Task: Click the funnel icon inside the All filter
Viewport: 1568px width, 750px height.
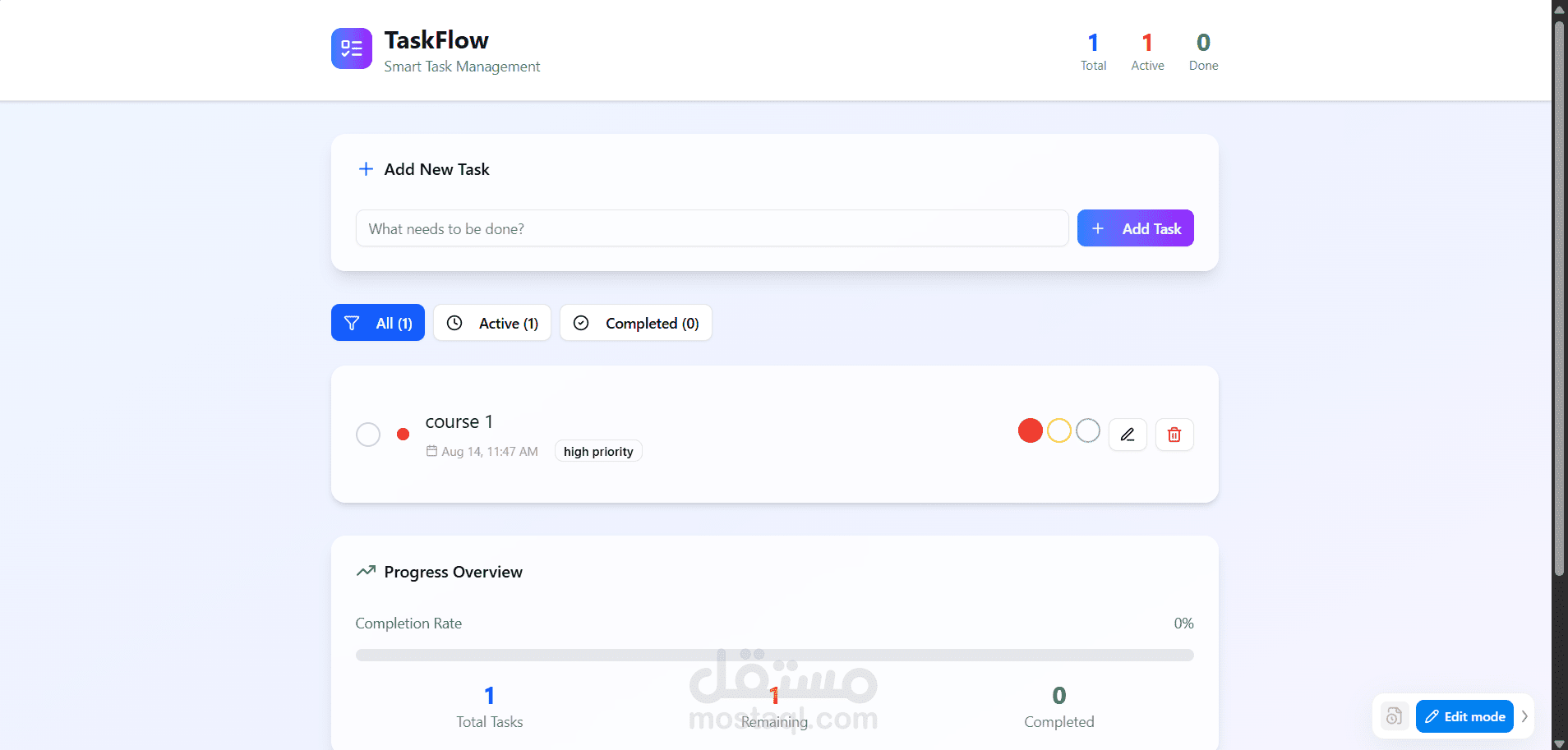Action: (352, 322)
